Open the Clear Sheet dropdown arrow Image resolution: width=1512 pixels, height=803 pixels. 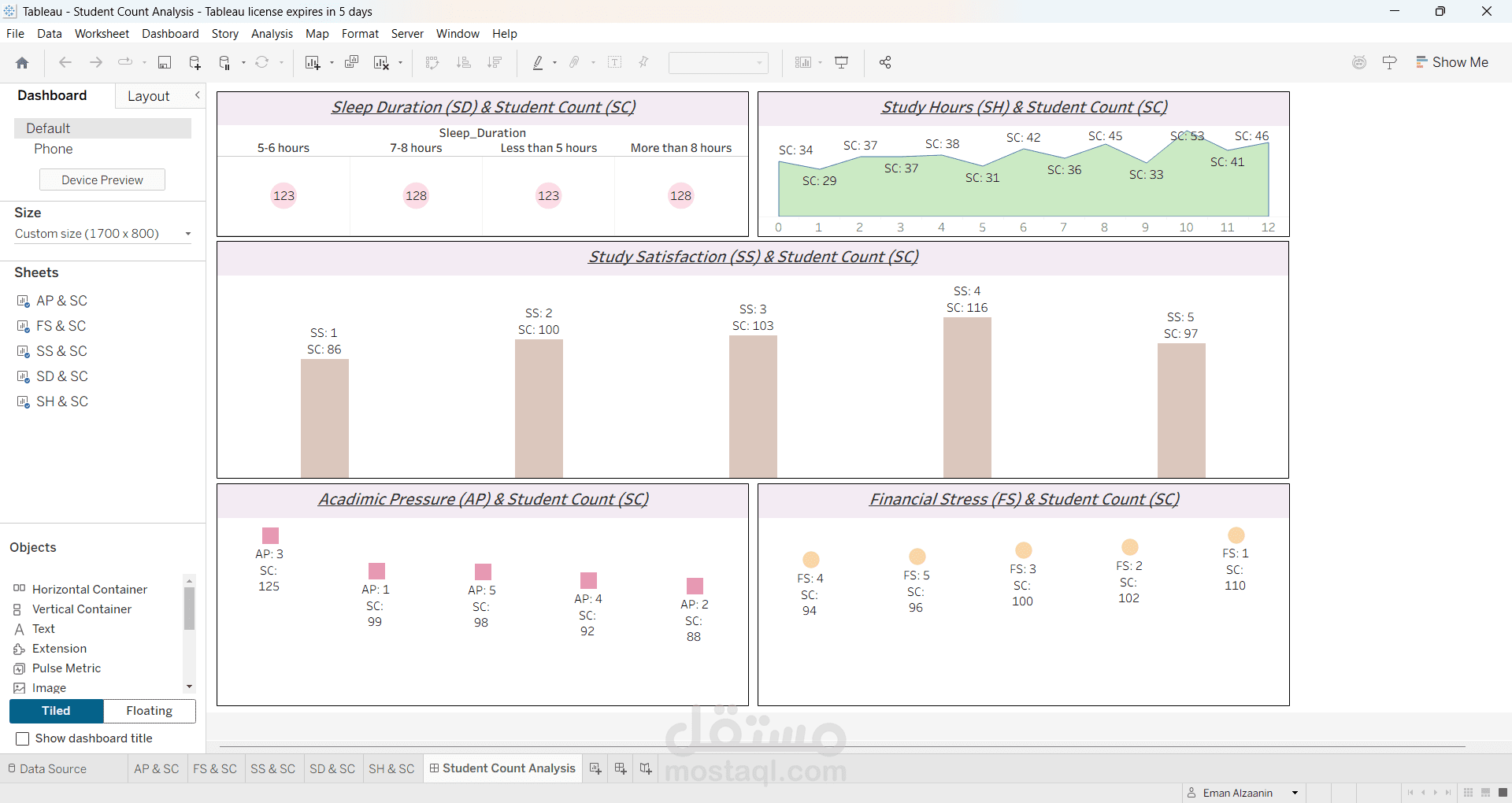401,63
